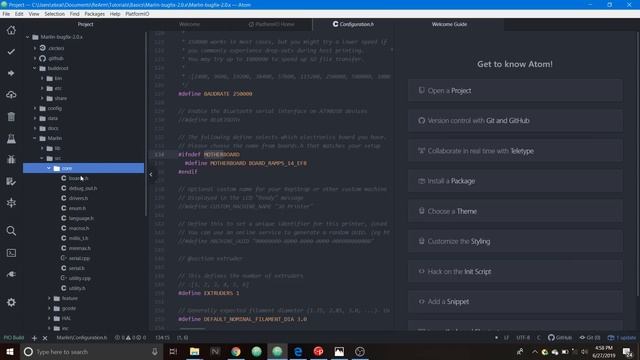Open the terminal icon in left sidebar

tap(11, 253)
